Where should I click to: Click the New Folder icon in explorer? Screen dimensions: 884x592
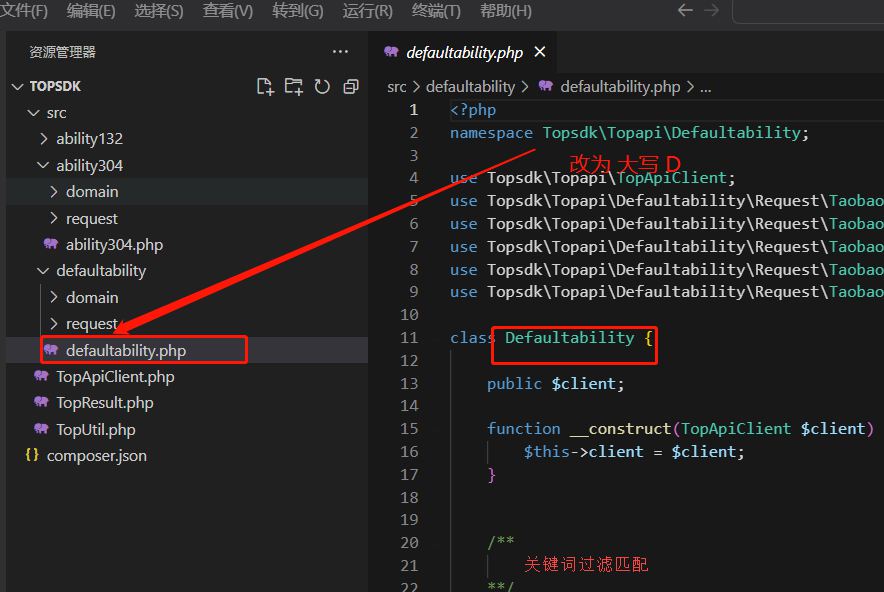pyautogui.click(x=293, y=86)
